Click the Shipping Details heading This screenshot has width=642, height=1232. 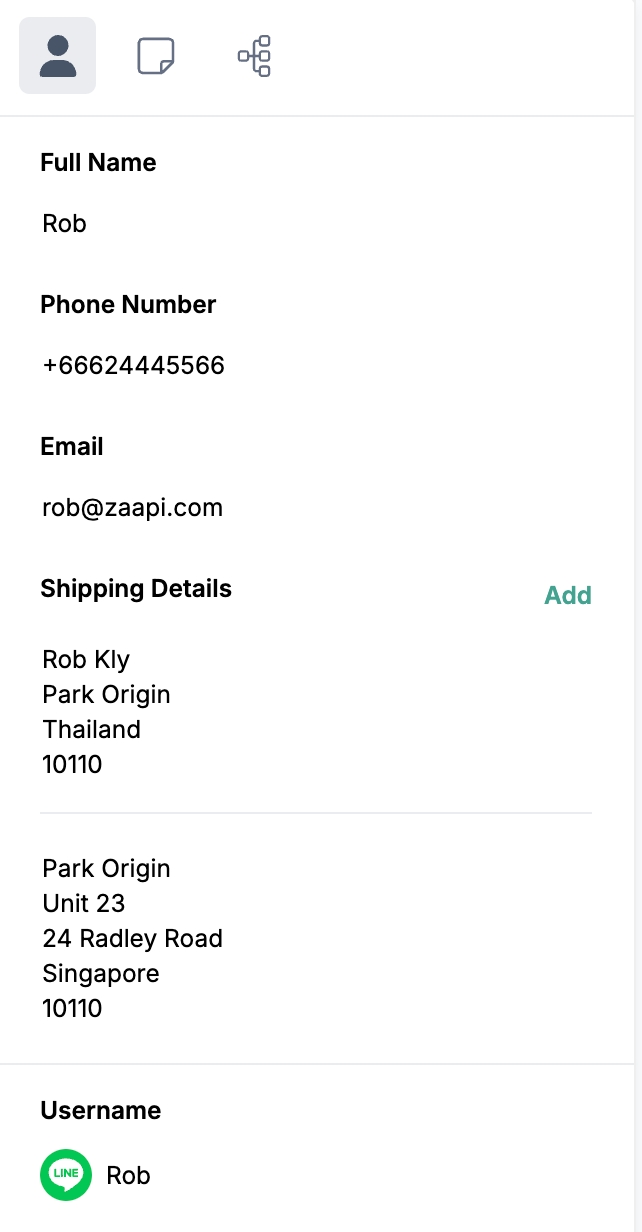pos(136,588)
